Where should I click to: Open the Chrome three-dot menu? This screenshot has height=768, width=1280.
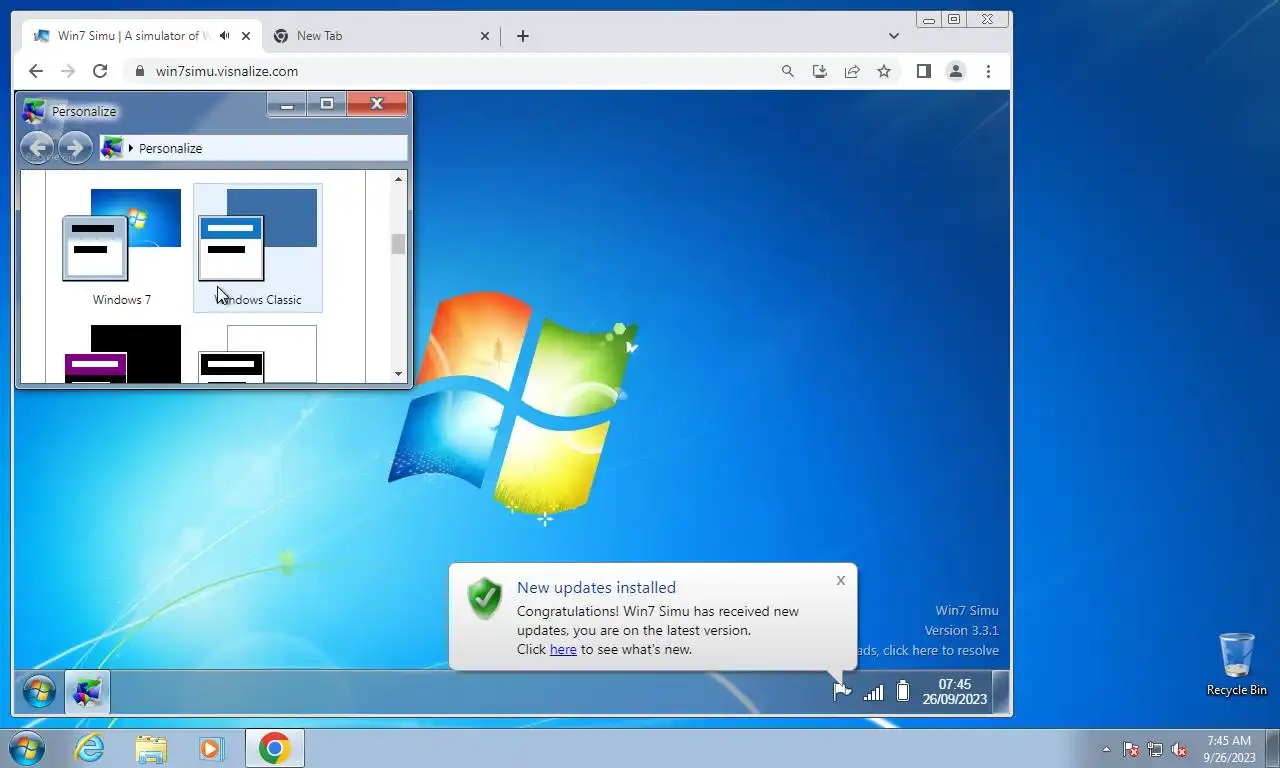(x=988, y=71)
